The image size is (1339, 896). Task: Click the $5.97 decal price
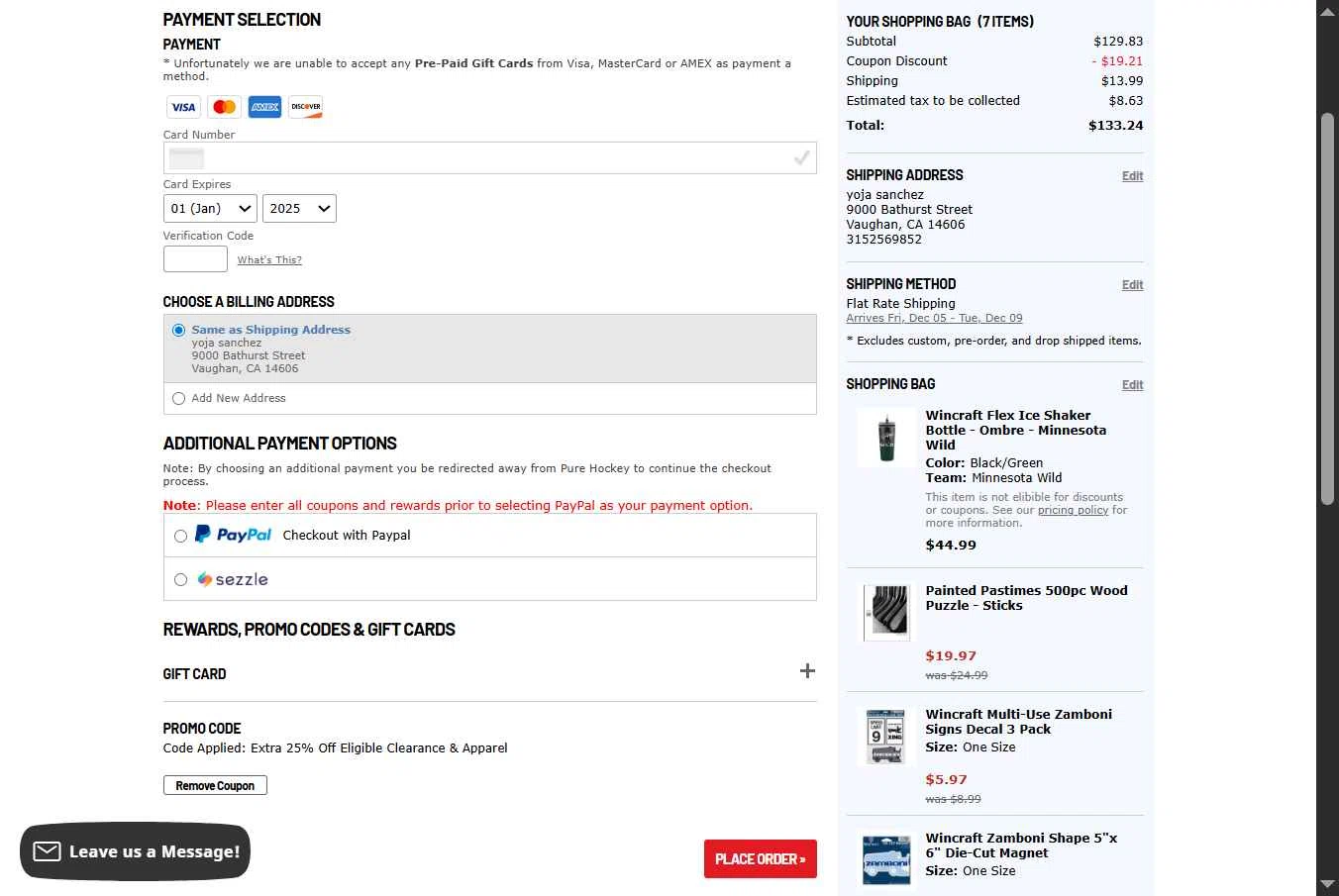(946, 779)
